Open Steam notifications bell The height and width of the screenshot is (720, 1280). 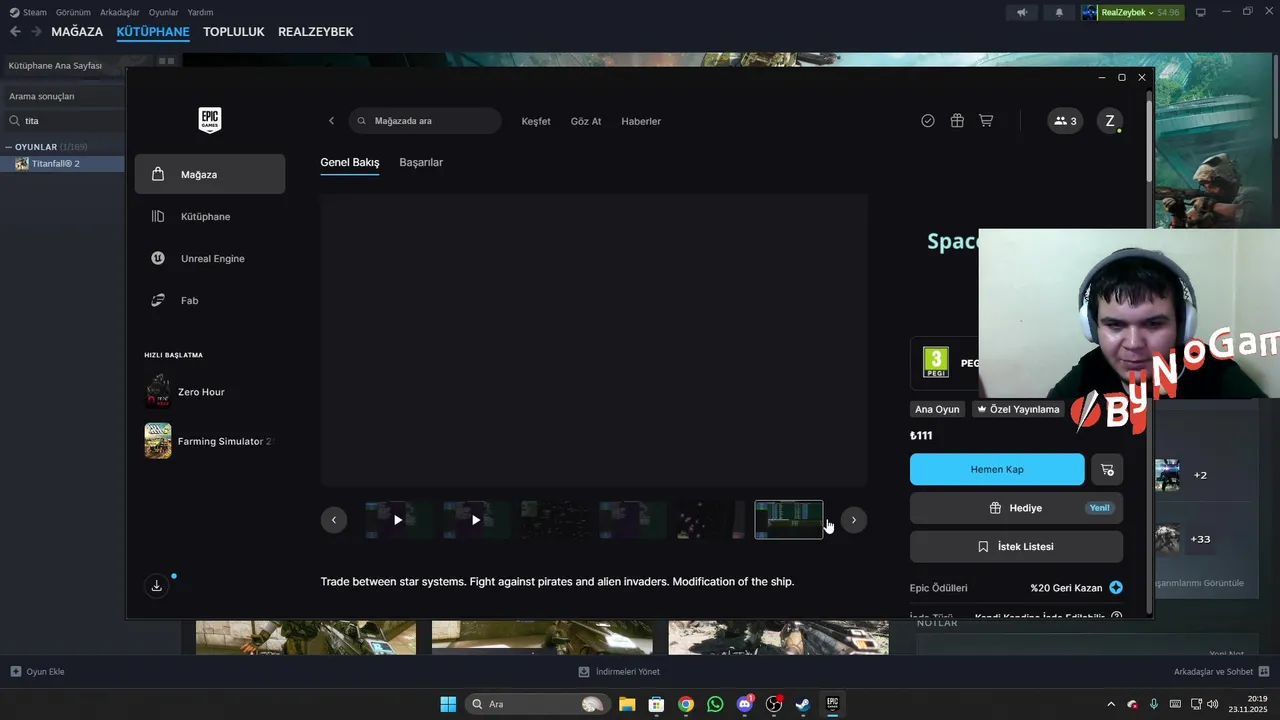1059,12
